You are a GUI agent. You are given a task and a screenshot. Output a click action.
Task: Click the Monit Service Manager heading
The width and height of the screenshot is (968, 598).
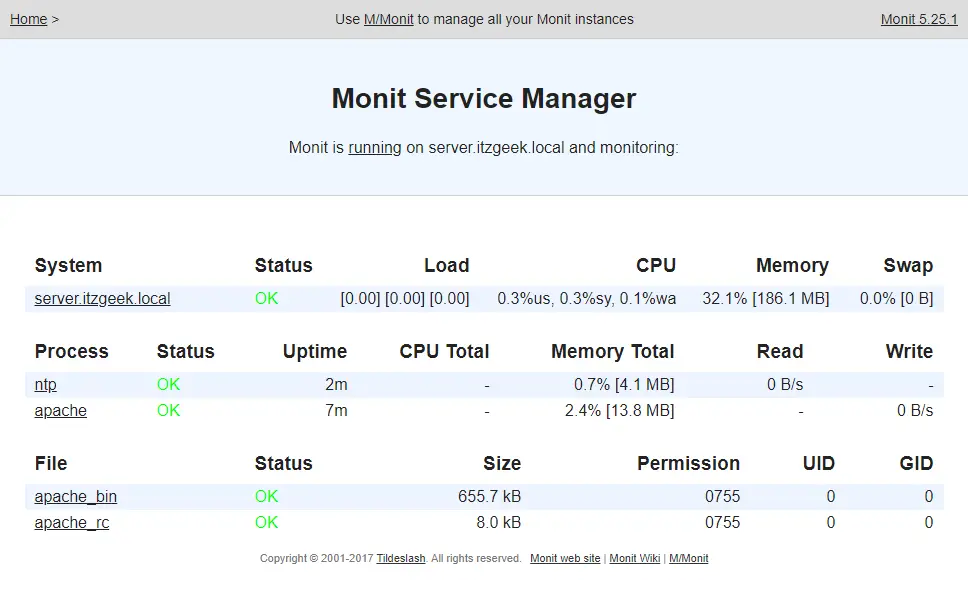coord(484,98)
